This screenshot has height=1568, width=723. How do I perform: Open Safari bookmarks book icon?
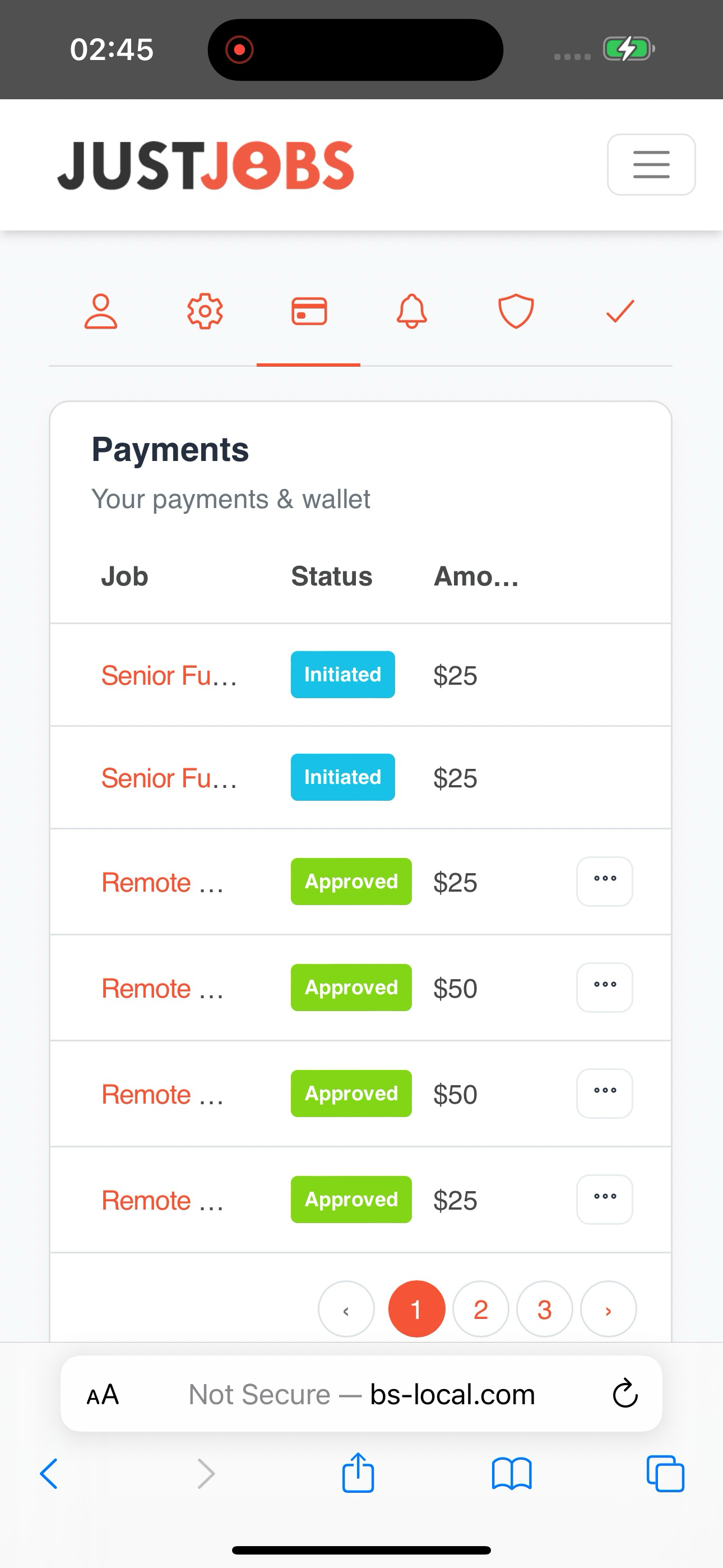(511, 1473)
